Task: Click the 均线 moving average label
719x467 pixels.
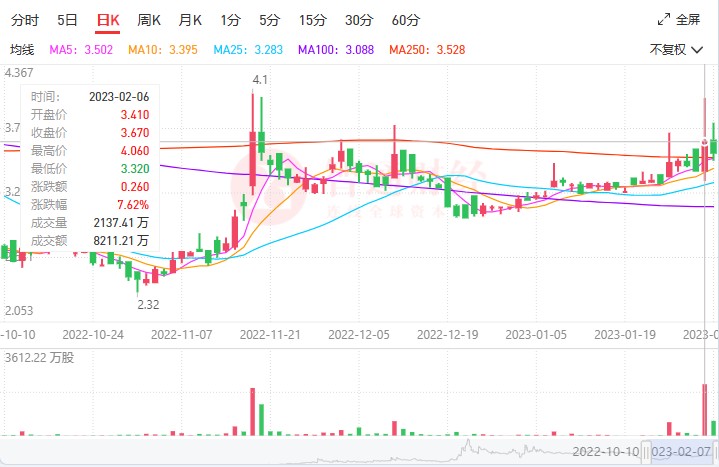Action: click(22, 50)
